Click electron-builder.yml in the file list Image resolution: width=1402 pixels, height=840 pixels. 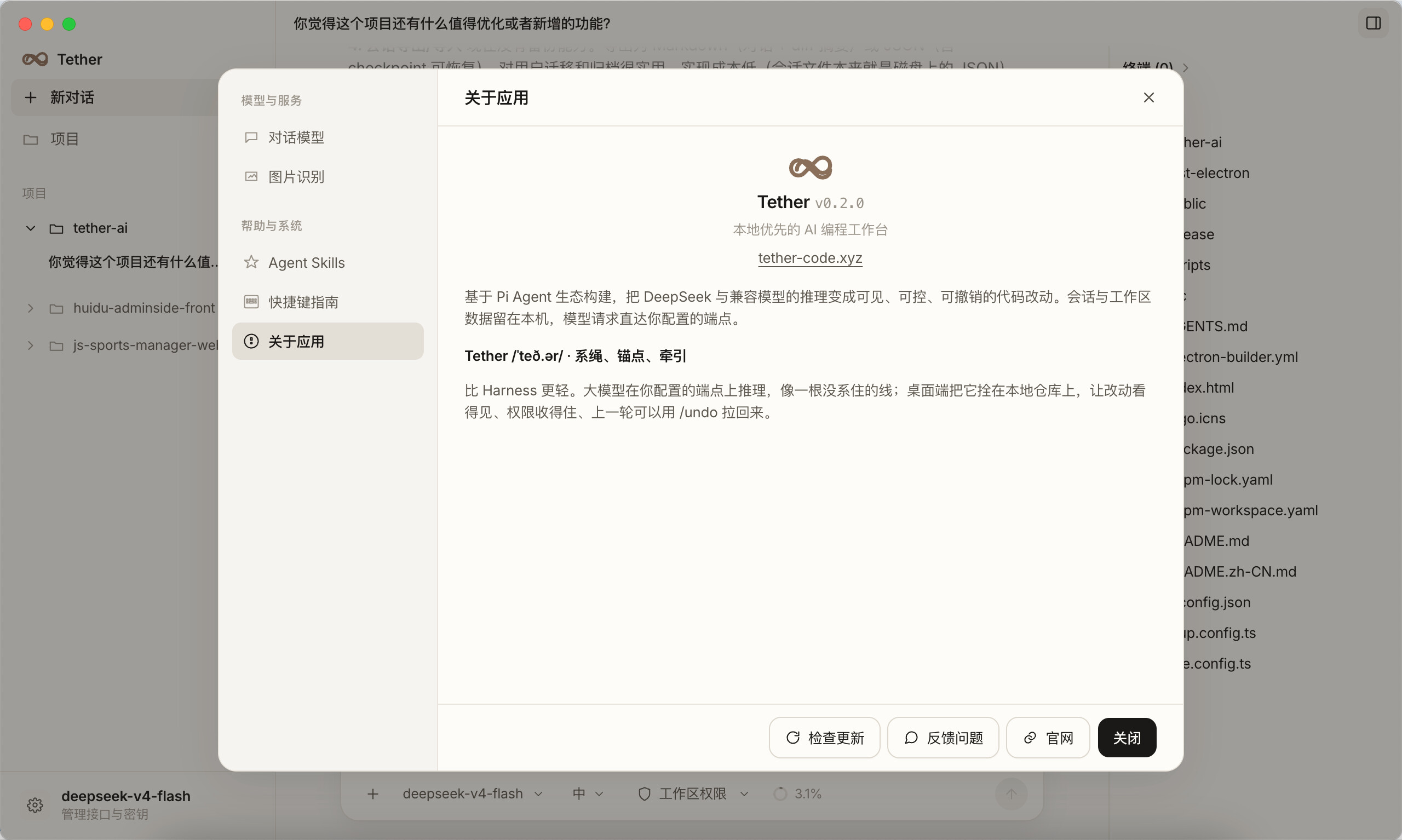coord(1240,357)
